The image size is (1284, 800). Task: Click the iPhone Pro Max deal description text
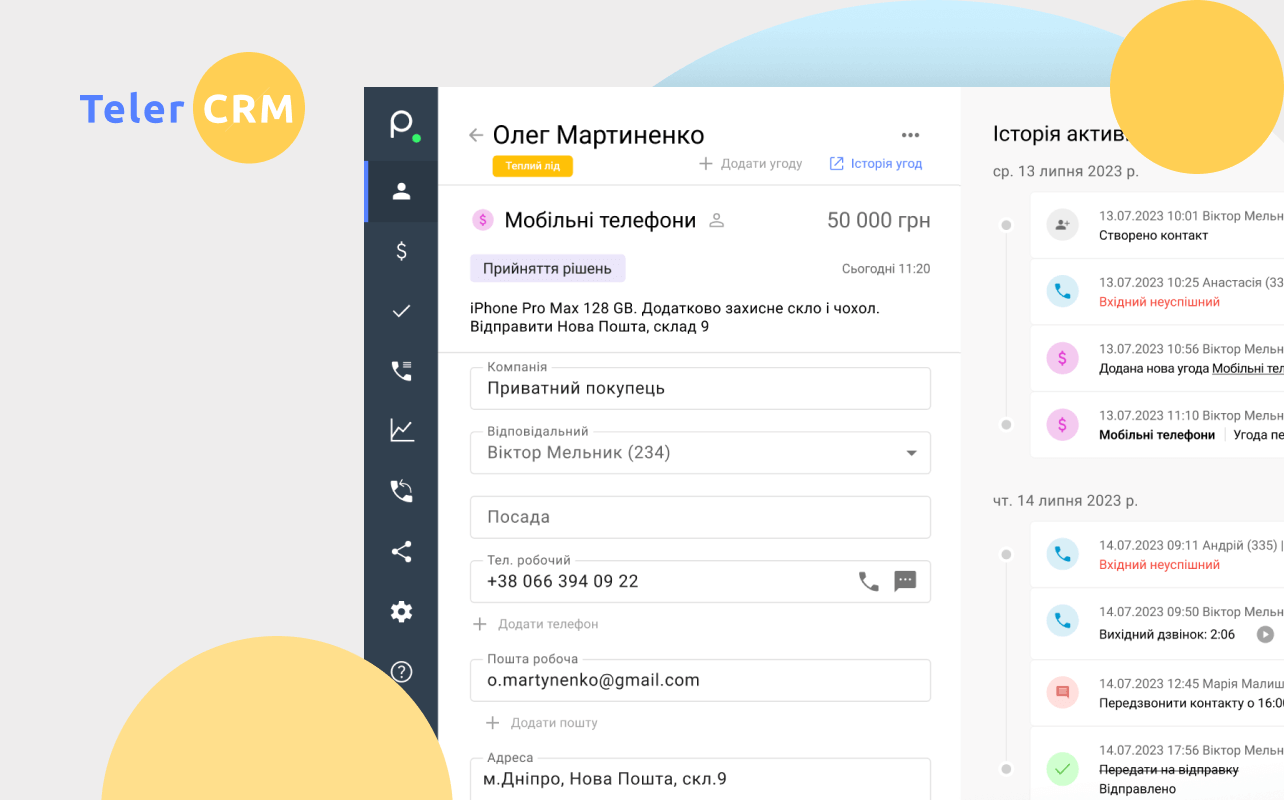675,317
